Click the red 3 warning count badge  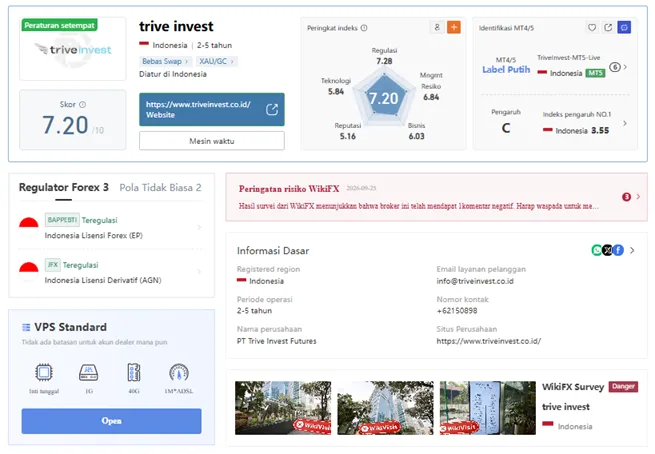[x=626, y=197]
